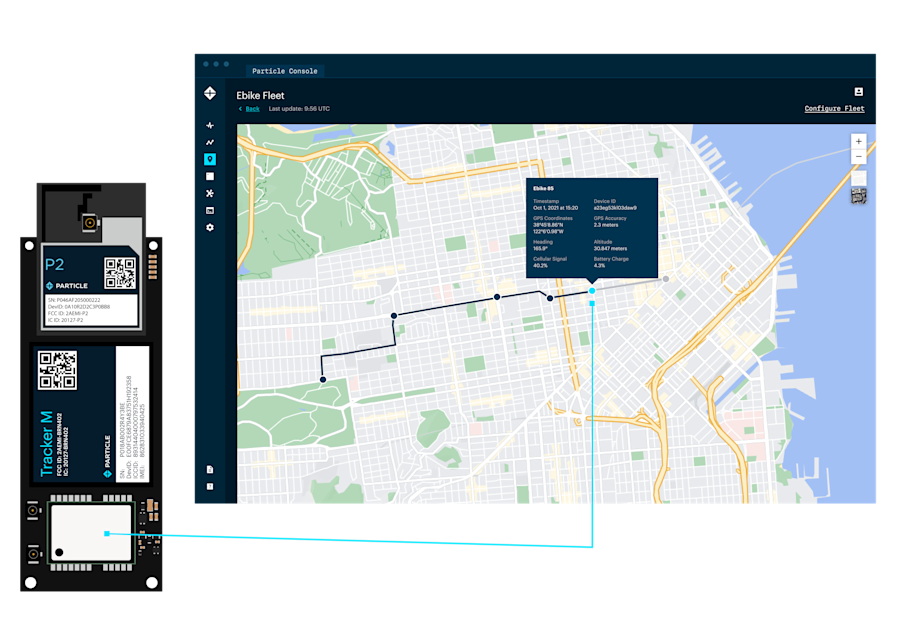This screenshot has height=625, width=900.
Task: Click the Ebike Fleet page title
Action: (x=260, y=95)
